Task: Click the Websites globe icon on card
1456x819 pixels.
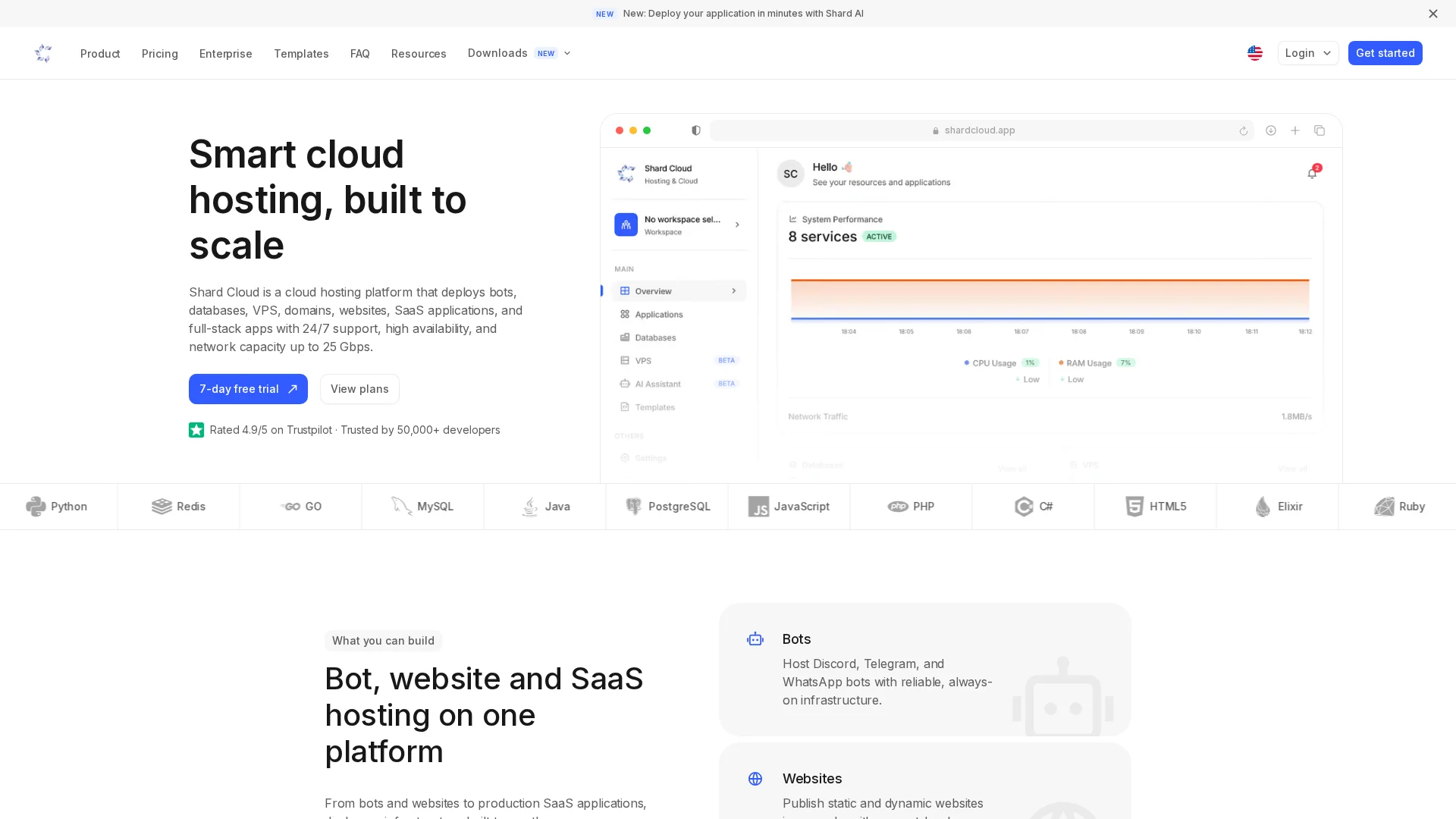Action: tap(755, 779)
